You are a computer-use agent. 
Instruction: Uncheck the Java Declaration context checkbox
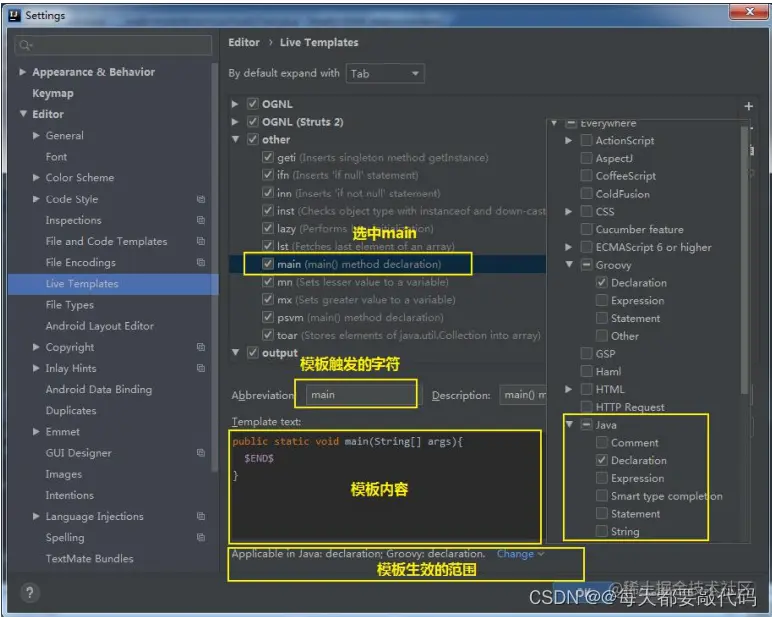601,460
